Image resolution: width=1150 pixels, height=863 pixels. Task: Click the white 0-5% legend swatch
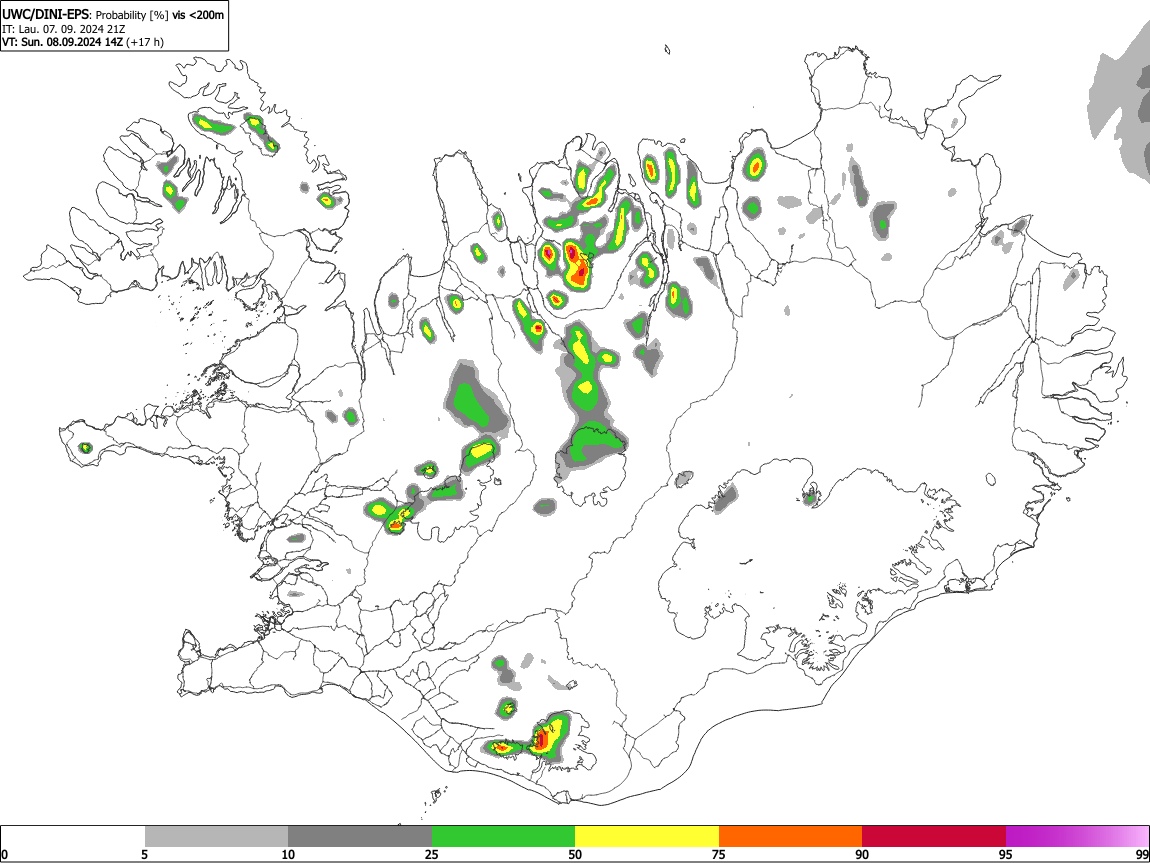coord(73,837)
